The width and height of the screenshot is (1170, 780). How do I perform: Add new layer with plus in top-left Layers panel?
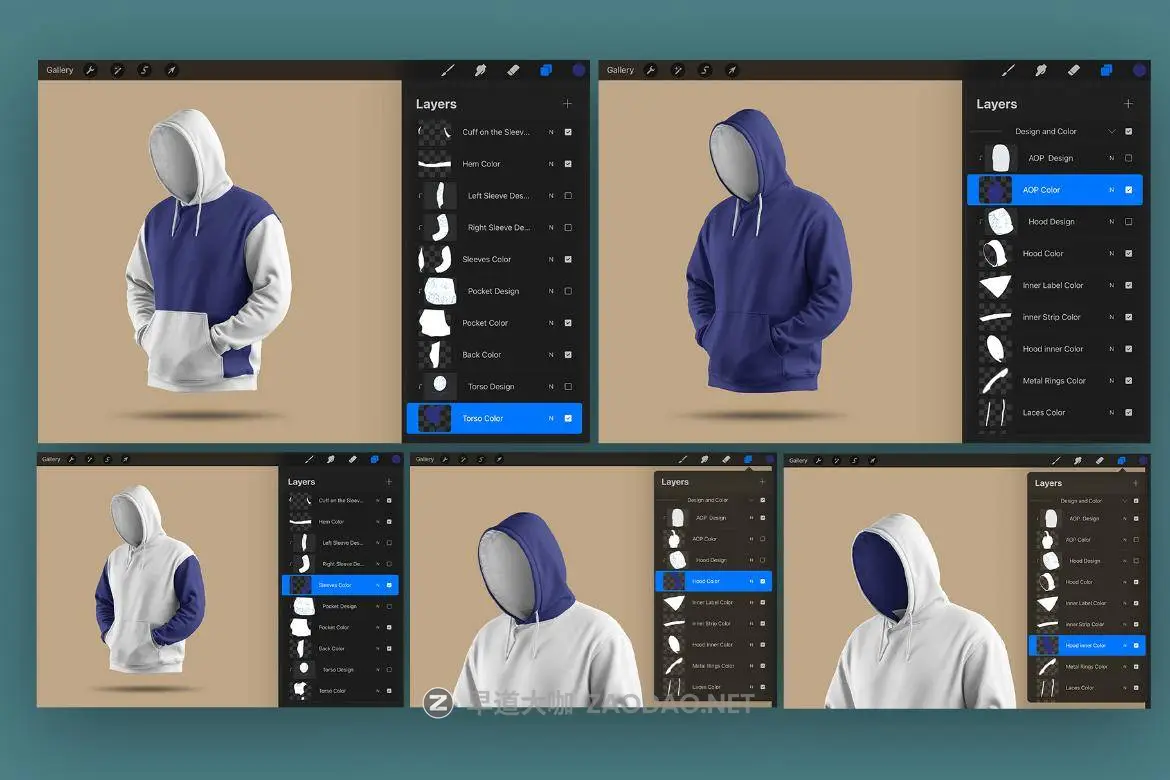click(x=567, y=104)
